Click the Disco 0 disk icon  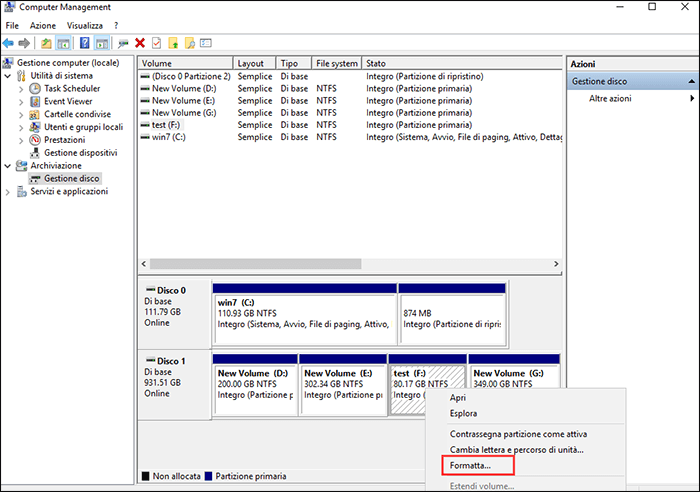pos(150,289)
